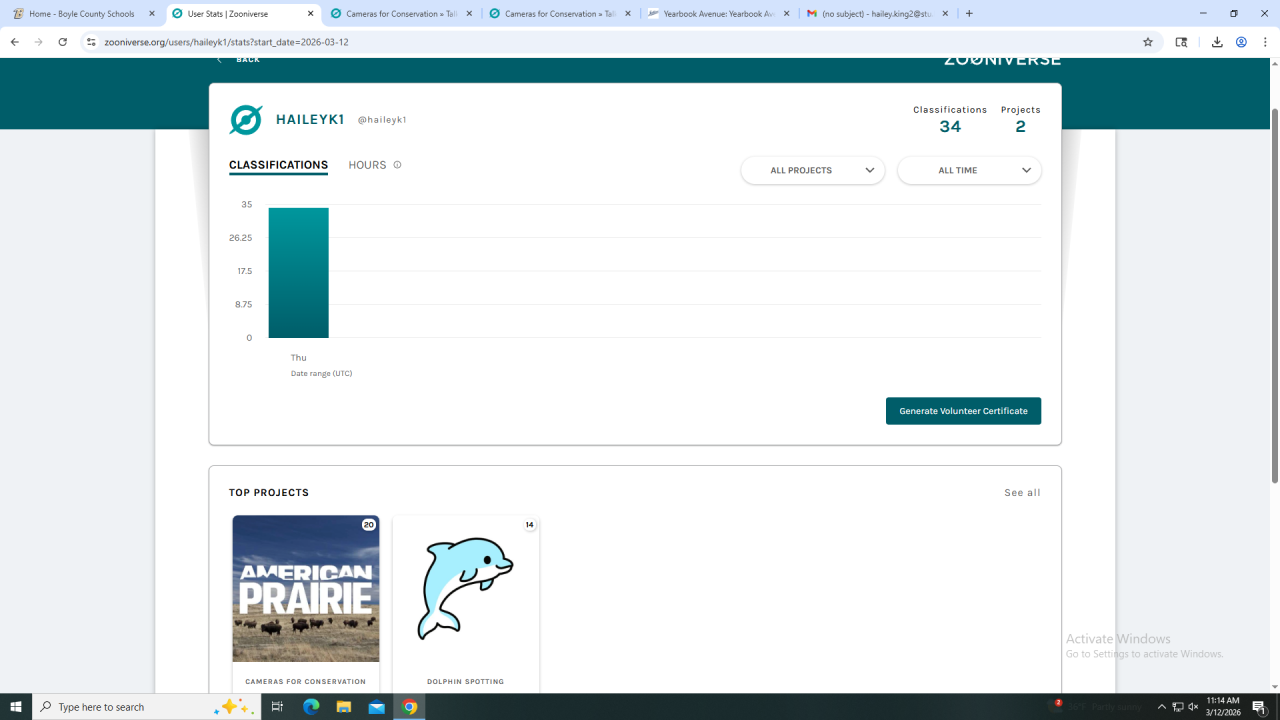Switch to the Yearbook Avenue browser tab
This screenshot has width=1280, height=720.
[720, 14]
